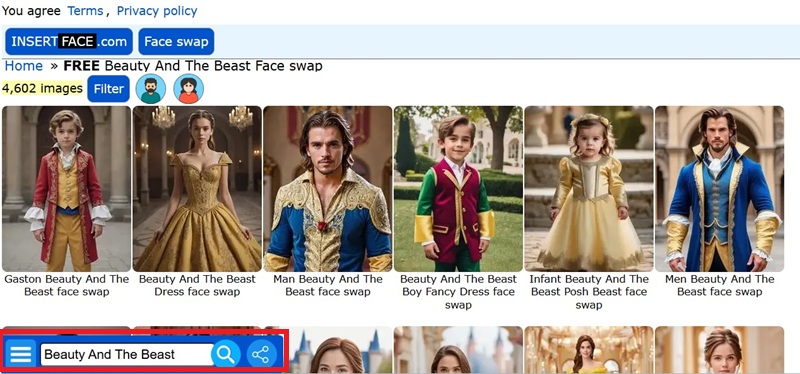Select the male avatar filter icon
Image resolution: width=800 pixels, height=374 pixels.
click(x=151, y=89)
